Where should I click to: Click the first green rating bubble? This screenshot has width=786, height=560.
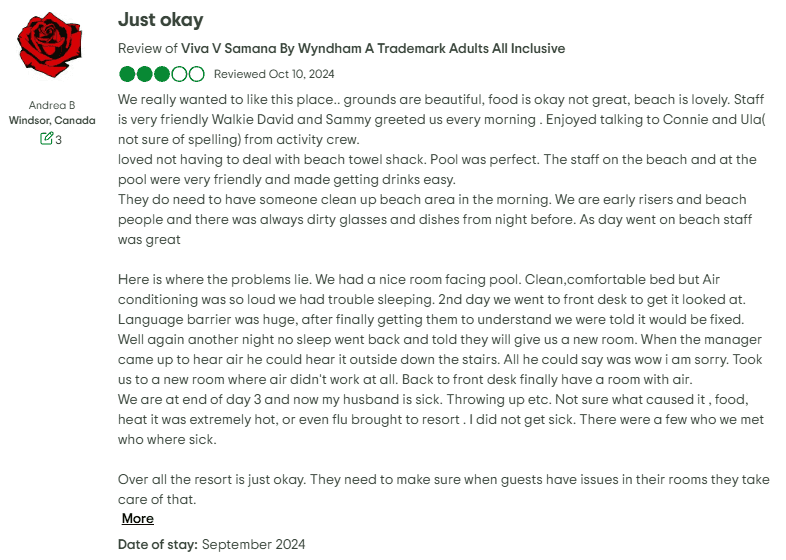click(127, 74)
